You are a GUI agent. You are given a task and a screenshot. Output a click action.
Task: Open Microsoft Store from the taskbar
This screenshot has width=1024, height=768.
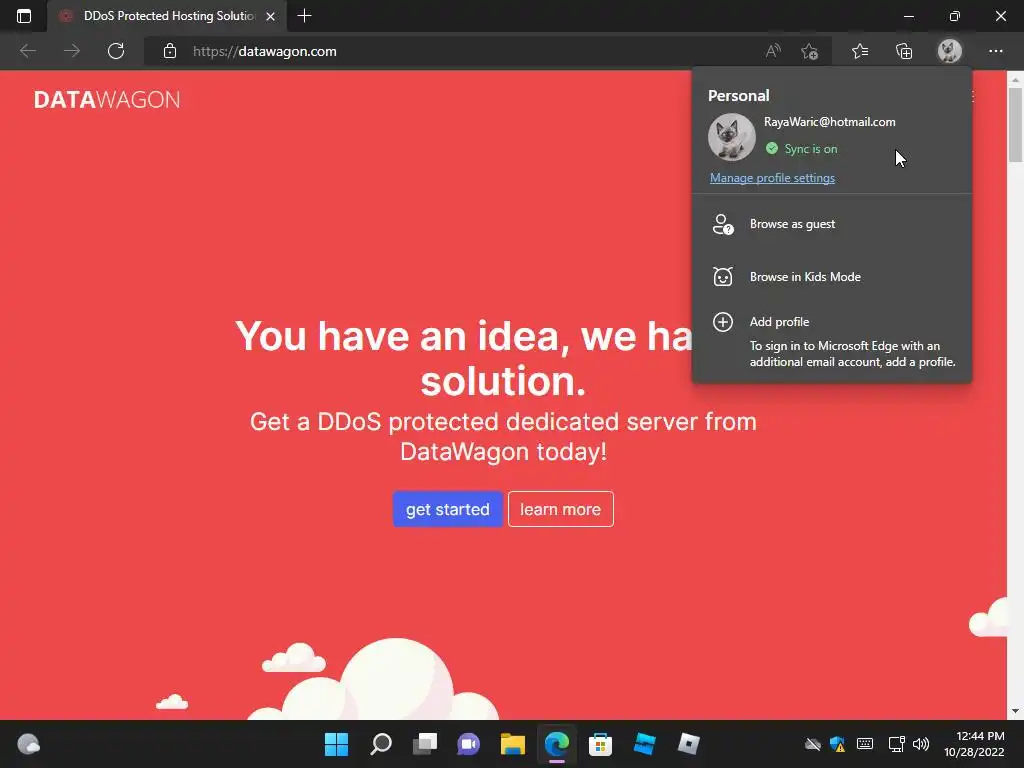tap(600, 744)
